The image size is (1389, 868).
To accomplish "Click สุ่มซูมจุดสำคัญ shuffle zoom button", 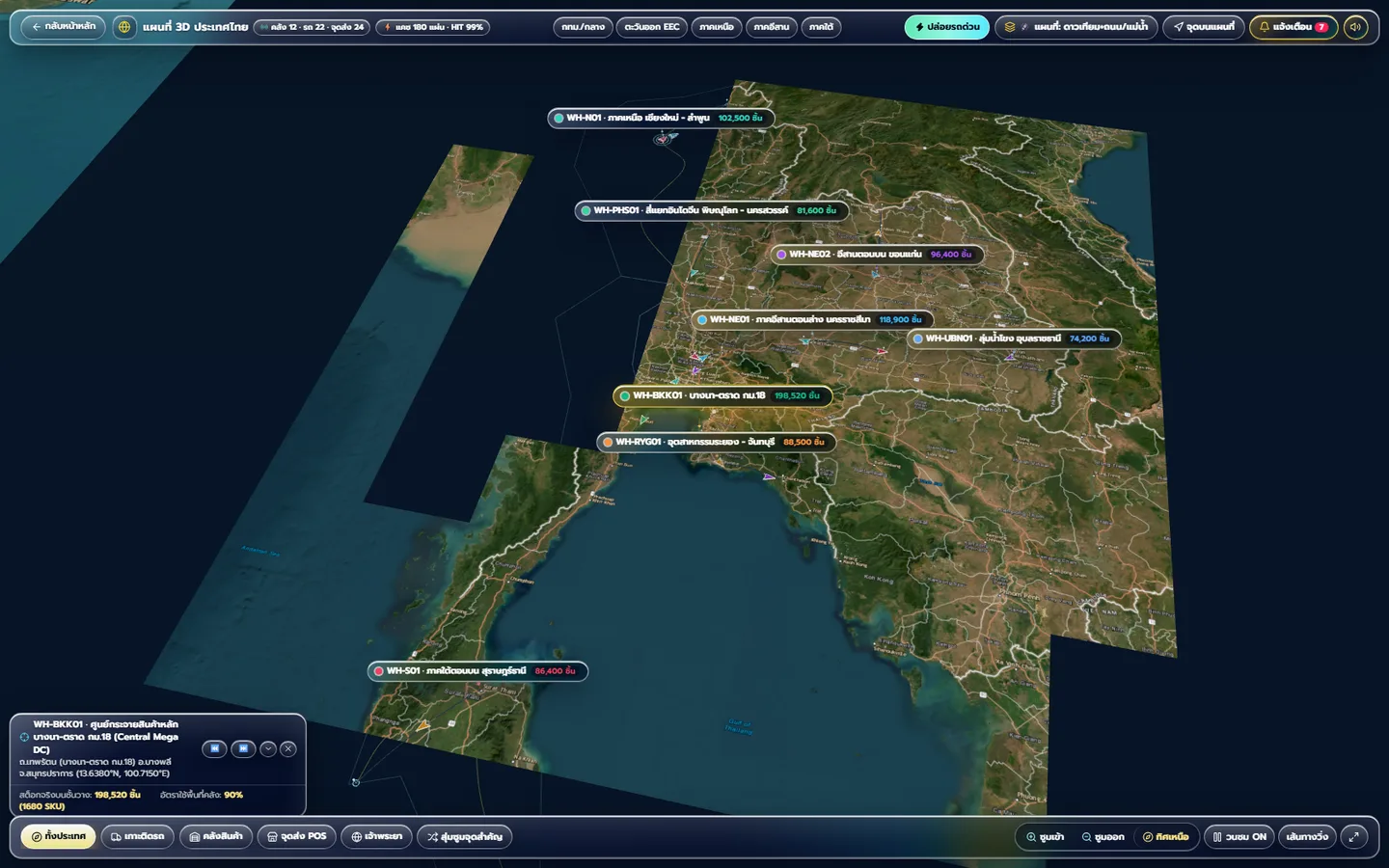I will pos(465,837).
